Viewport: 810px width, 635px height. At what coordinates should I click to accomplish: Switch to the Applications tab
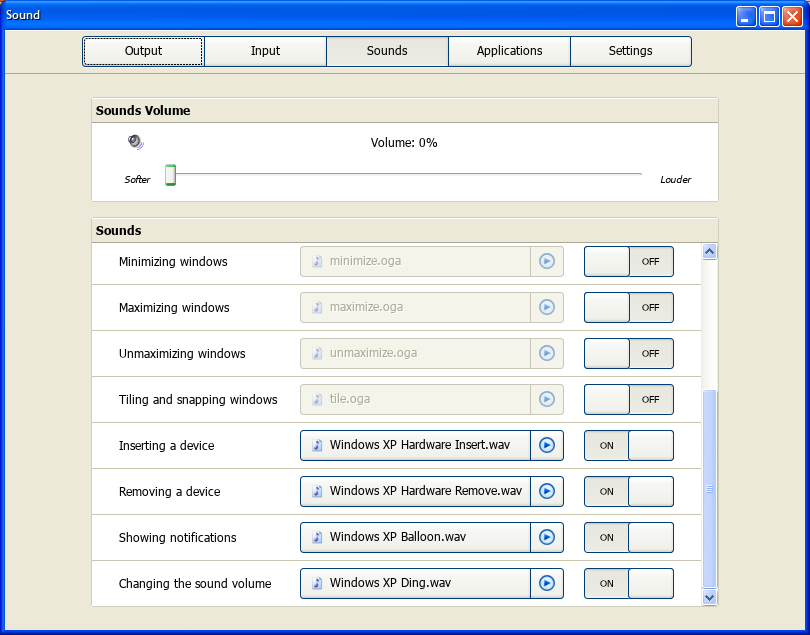(x=509, y=51)
